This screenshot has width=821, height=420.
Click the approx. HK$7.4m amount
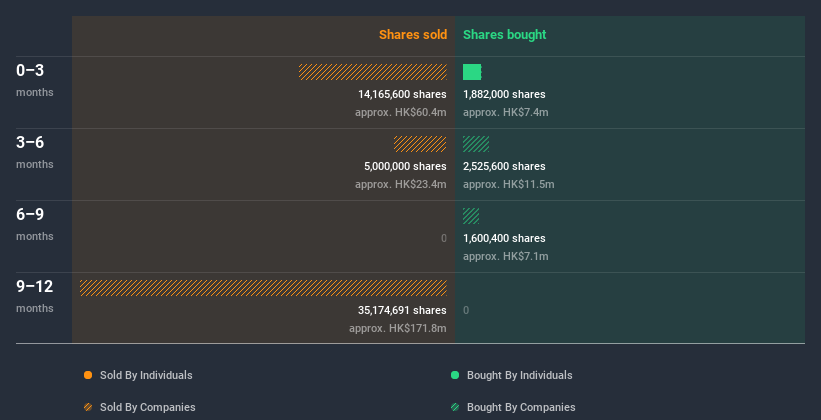pyautogui.click(x=506, y=112)
